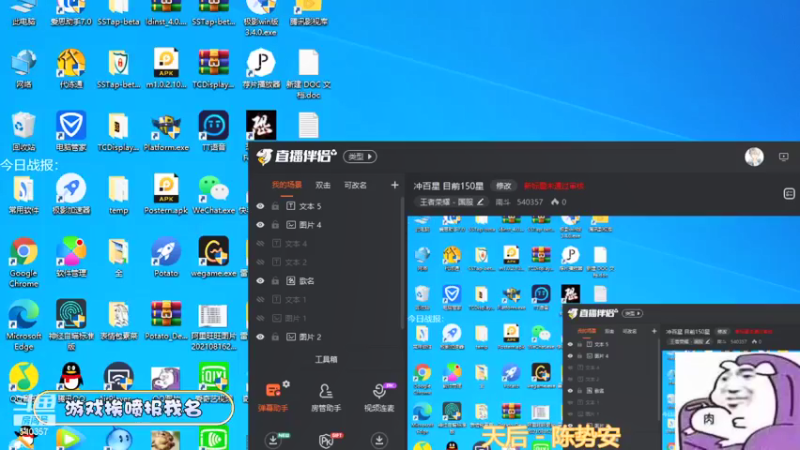The image size is (800, 450).
Task: Toggle the lock on 文本 5 layer
Action: click(275, 206)
